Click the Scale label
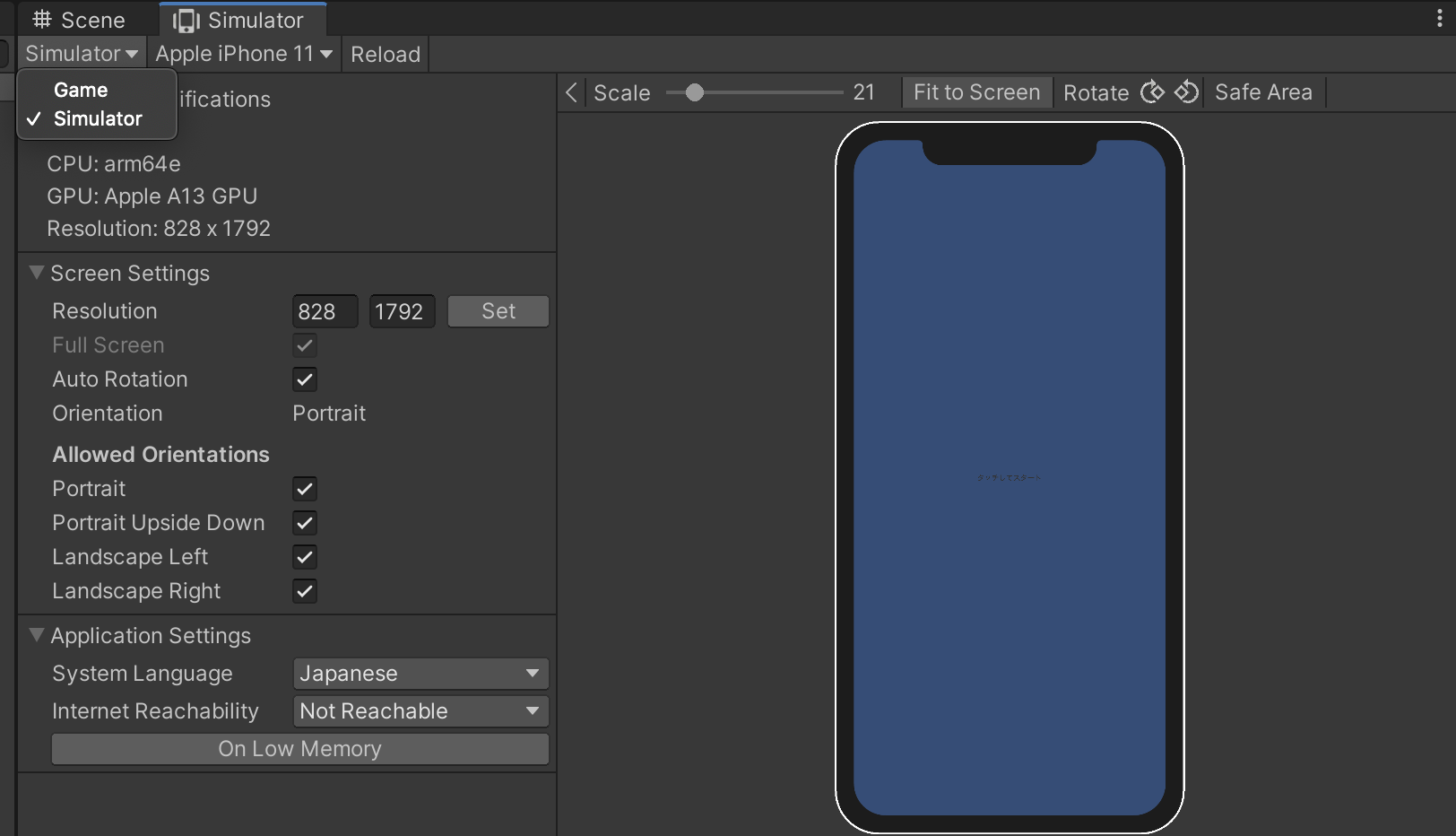This screenshot has width=1456, height=836. pos(622,92)
